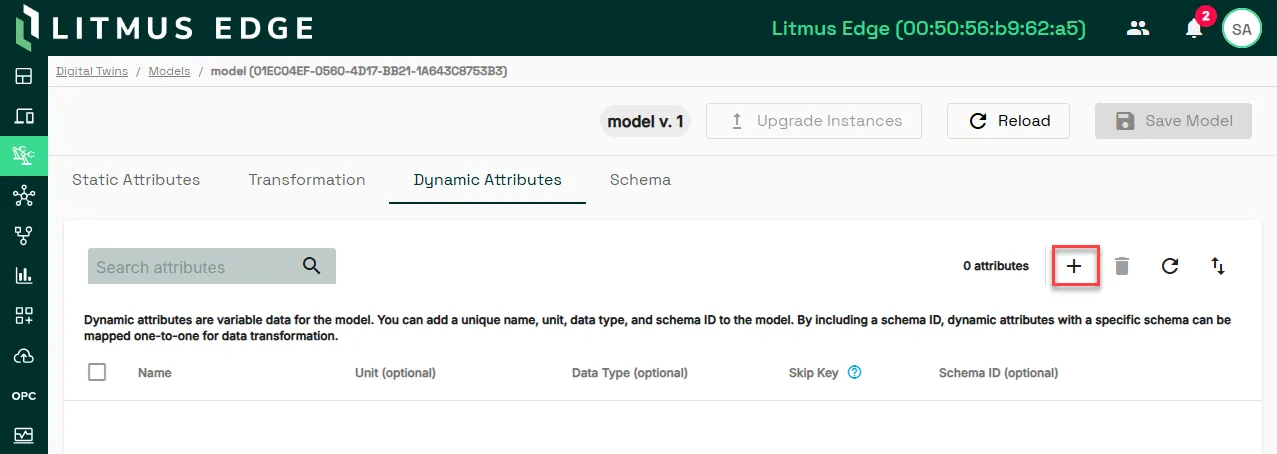Switch to Transformation tab
Image resolution: width=1277 pixels, height=454 pixels.
pos(307,180)
